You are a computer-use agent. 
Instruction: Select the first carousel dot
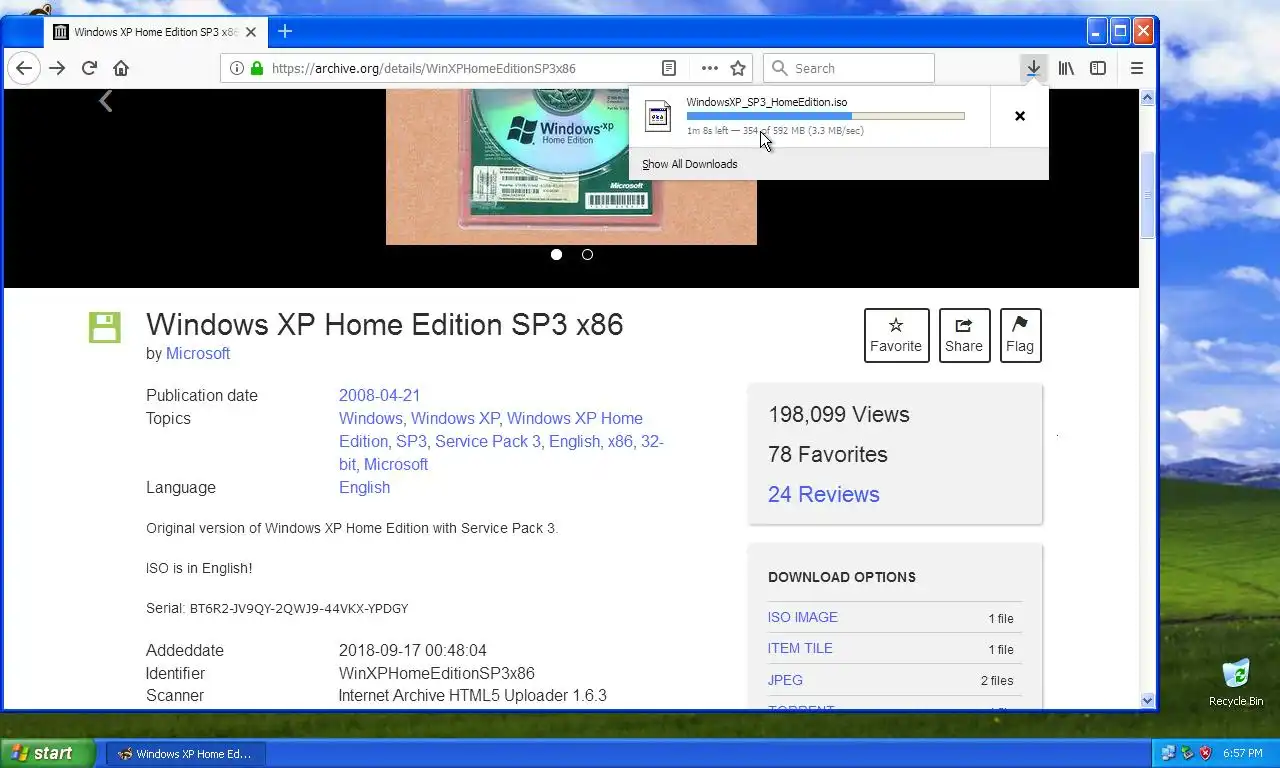pos(557,254)
